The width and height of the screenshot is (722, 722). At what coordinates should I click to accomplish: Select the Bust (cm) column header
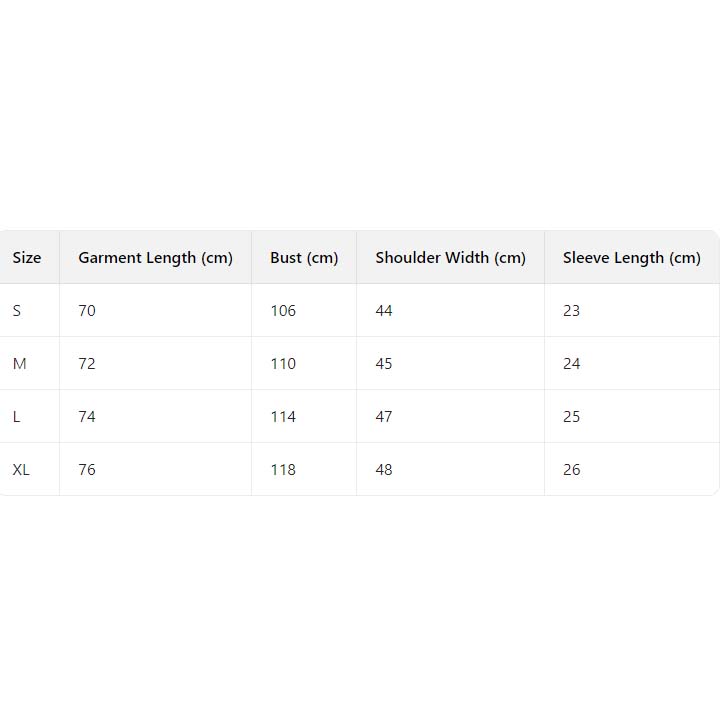pos(304,258)
